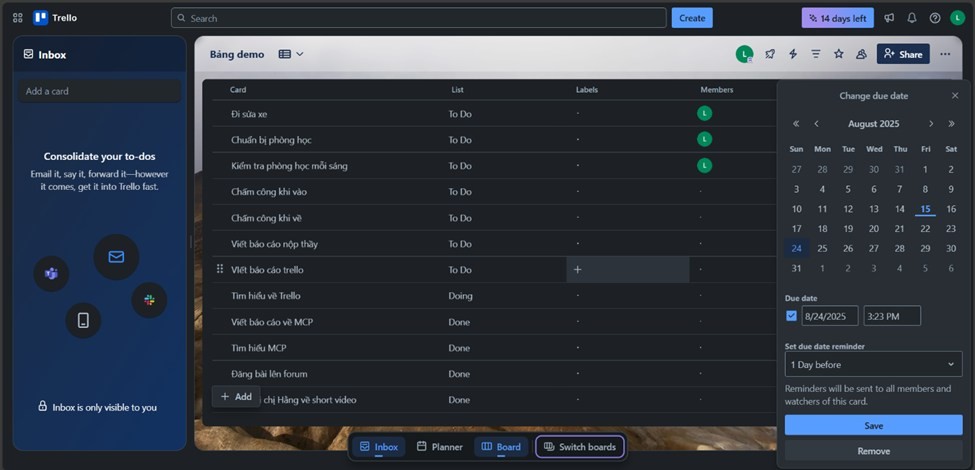Go to next month in calendar

931,124
